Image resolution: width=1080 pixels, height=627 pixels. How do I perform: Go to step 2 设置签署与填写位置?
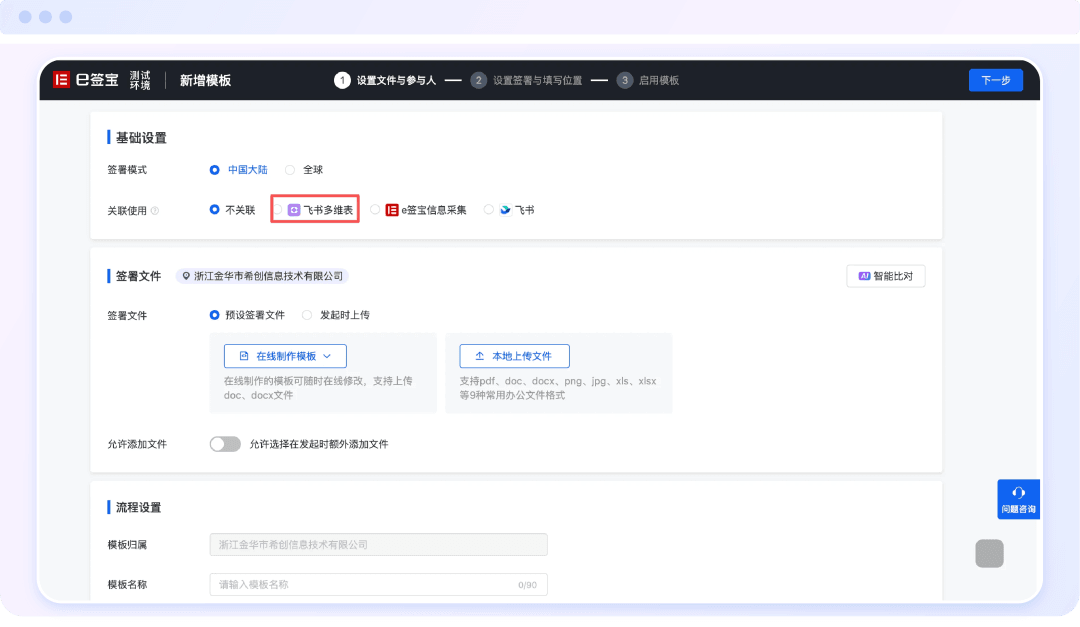point(527,81)
